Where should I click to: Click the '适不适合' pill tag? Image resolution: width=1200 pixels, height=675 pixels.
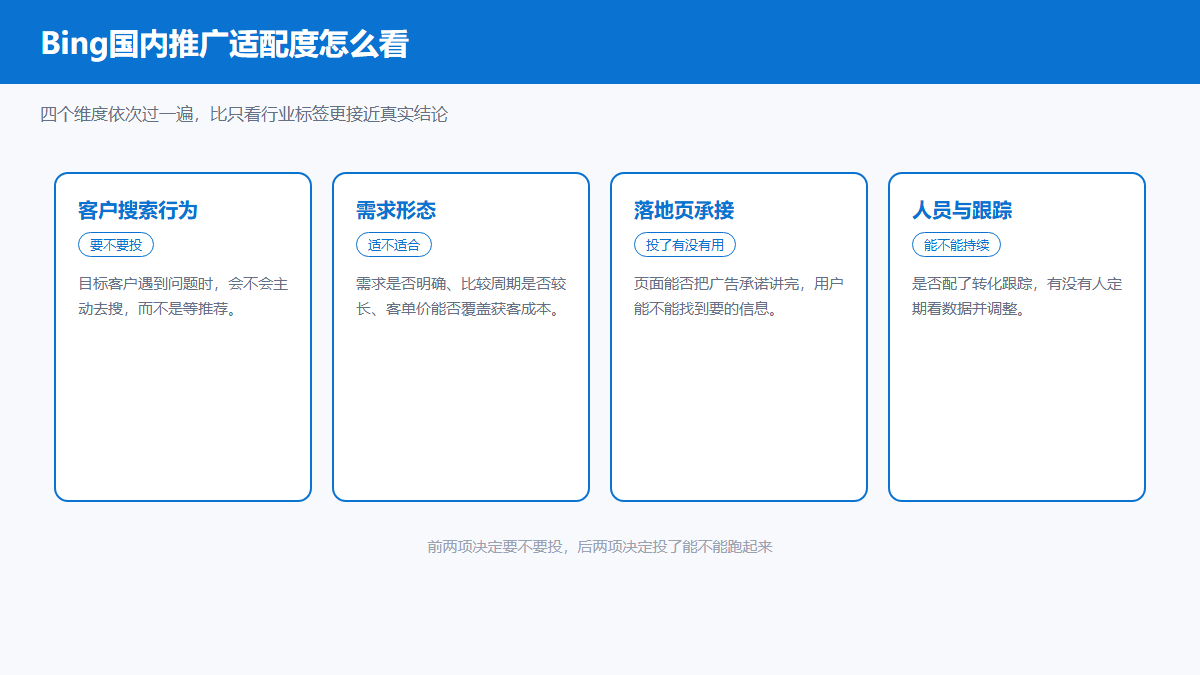pyautogui.click(x=394, y=245)
